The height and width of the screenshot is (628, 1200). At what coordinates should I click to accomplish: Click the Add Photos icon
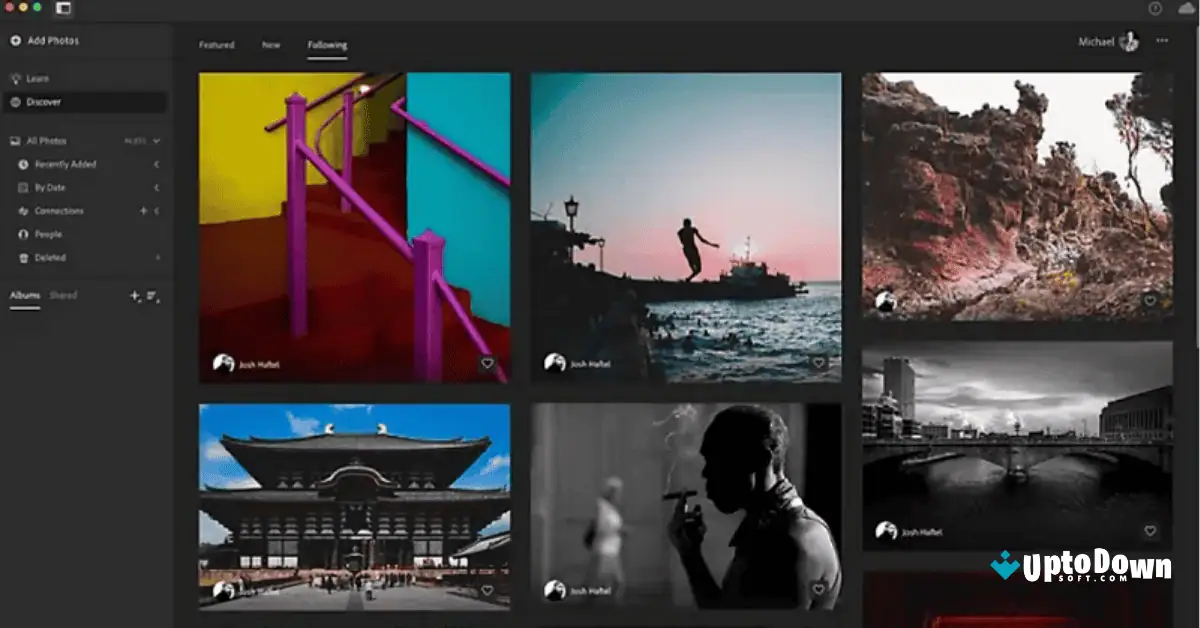14,41
